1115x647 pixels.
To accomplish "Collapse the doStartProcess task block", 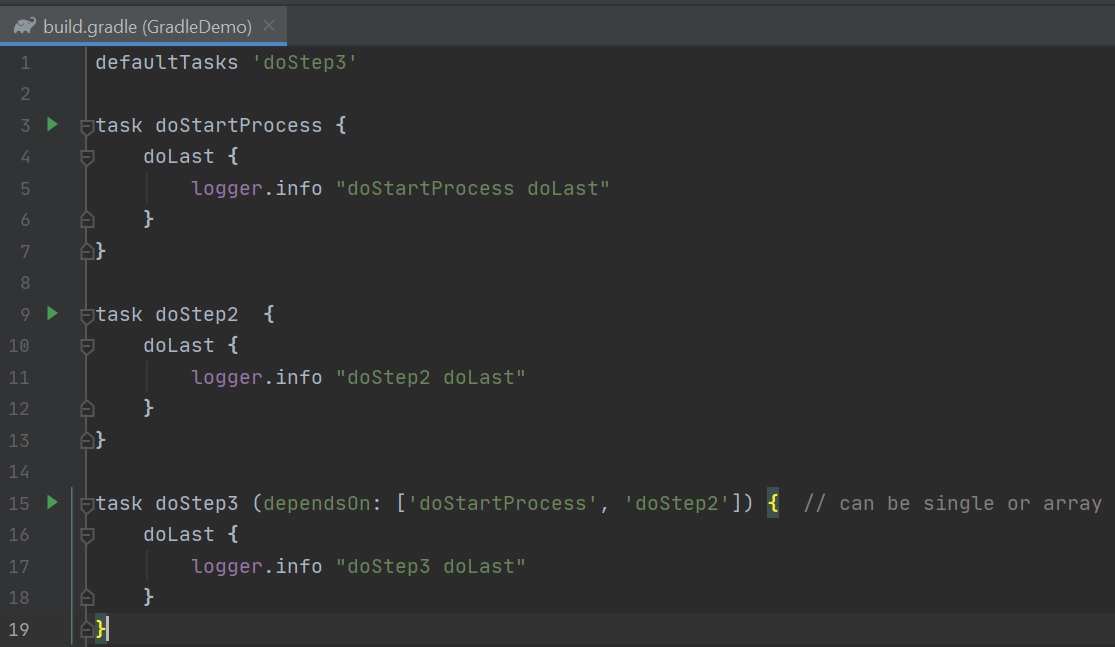I will [x=87, y=126].
